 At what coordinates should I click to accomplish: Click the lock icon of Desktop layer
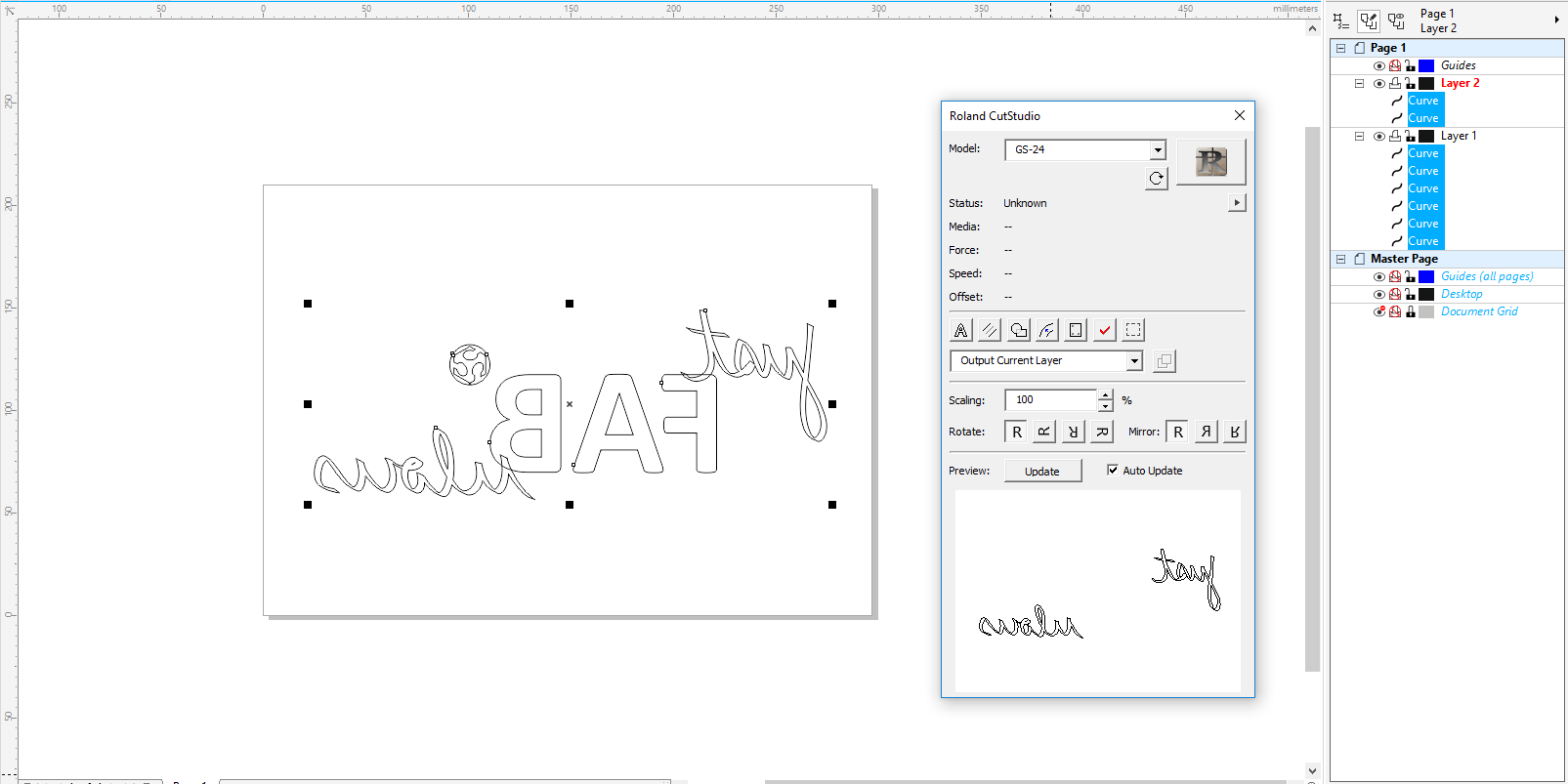tap(1411, 294)
